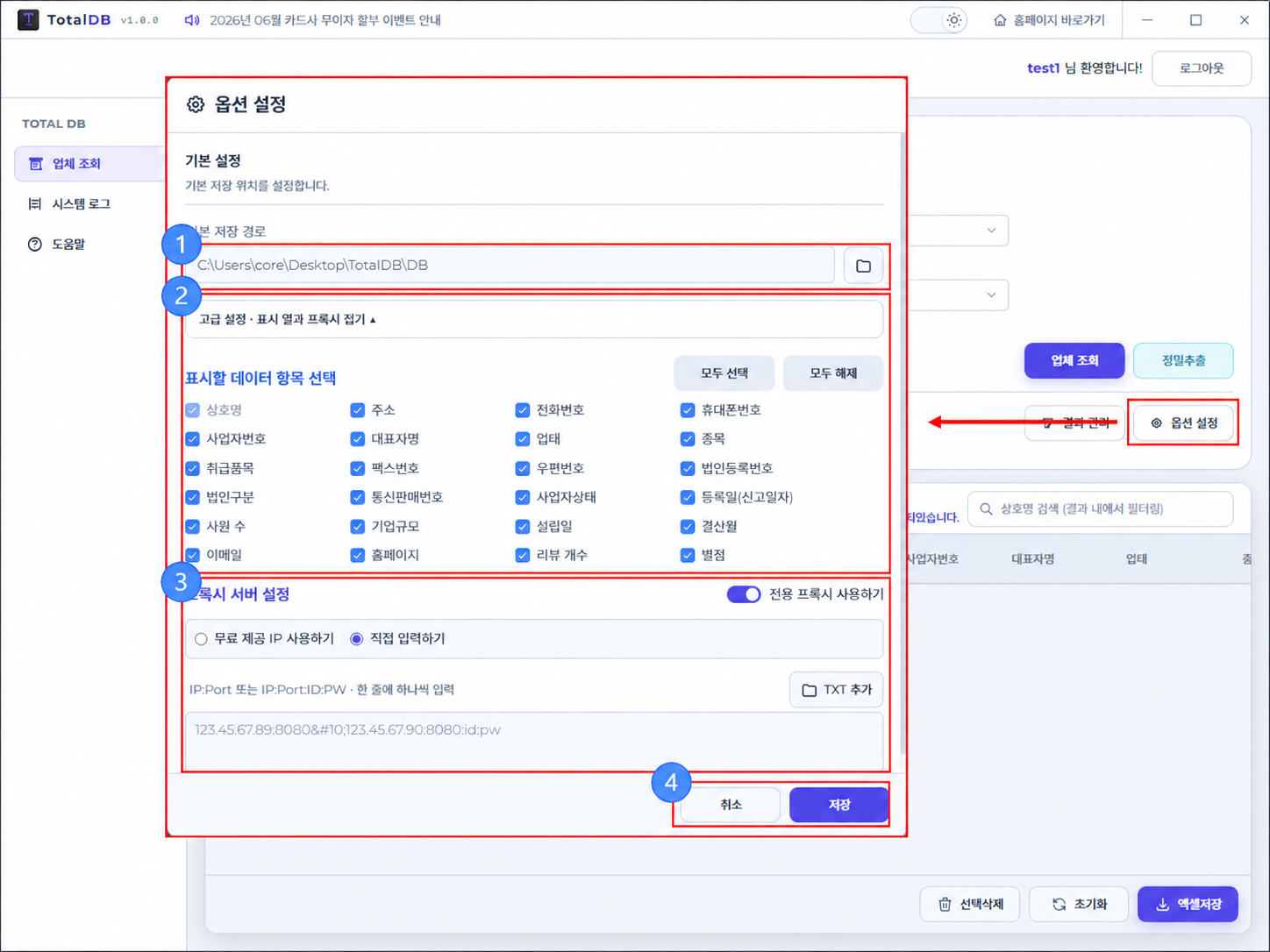Open the upper dropdown behind the dialog
This screenshot has height=952, width=1270.
pos(958,231)
